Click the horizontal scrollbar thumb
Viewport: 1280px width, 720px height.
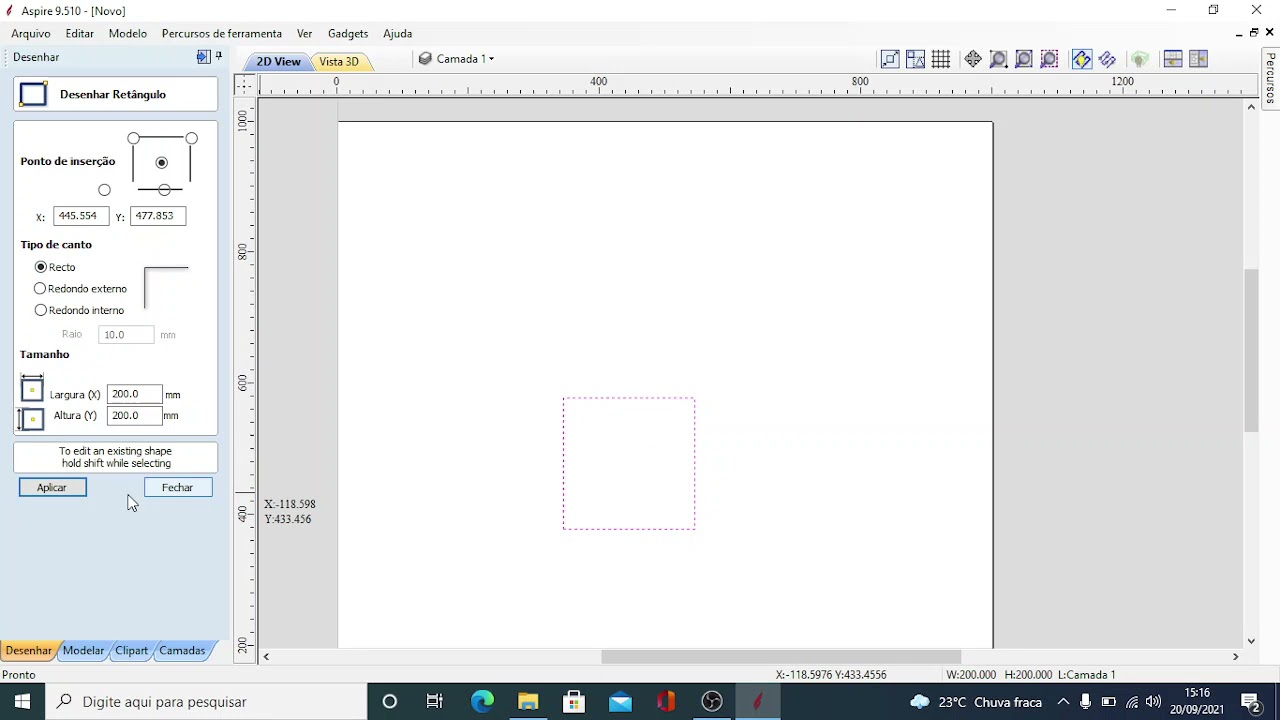click(781, 657)
